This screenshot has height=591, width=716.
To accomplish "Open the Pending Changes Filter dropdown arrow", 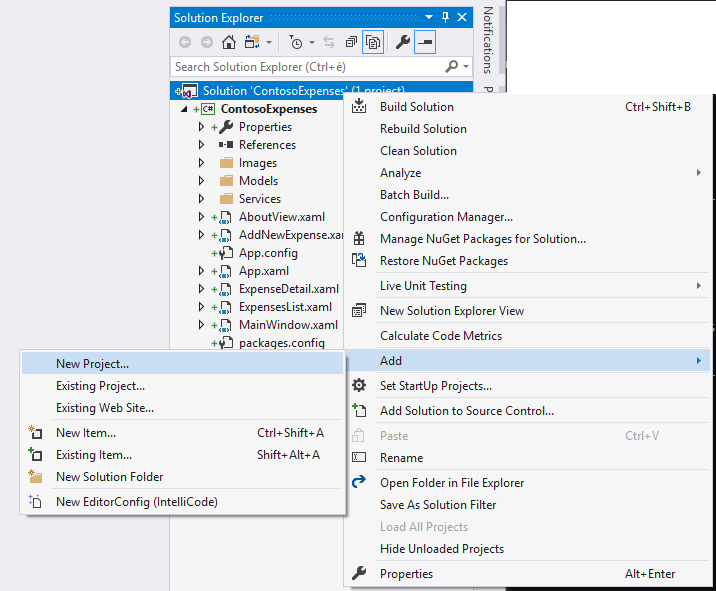I will (x=312, y=42).
